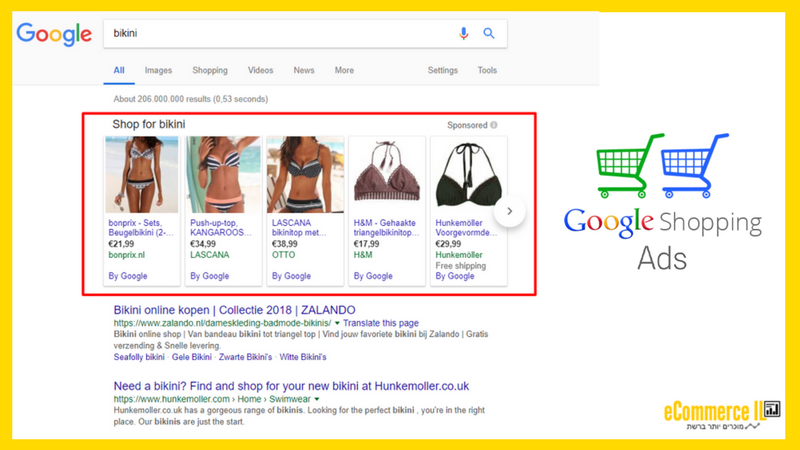Screen dimensions: 800x450
Task: Switch to the News tab
Action: (304, 70)
